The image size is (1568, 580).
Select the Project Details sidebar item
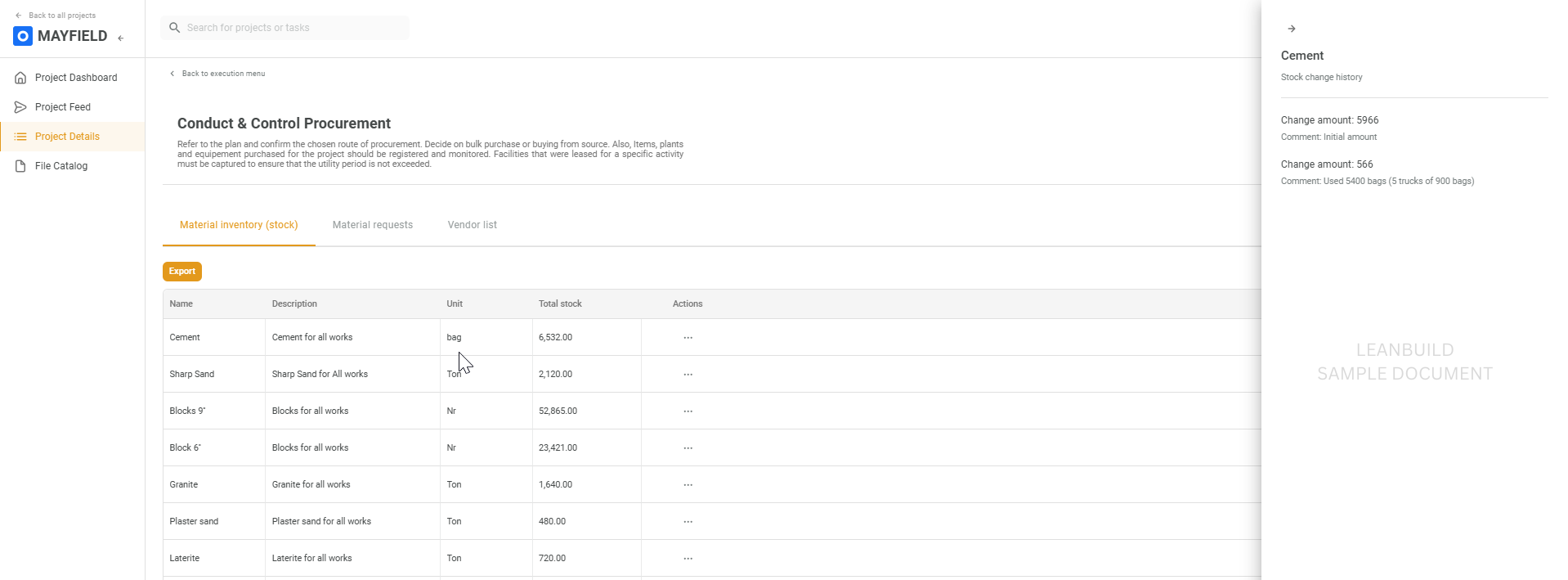click(x=67, y=137)
